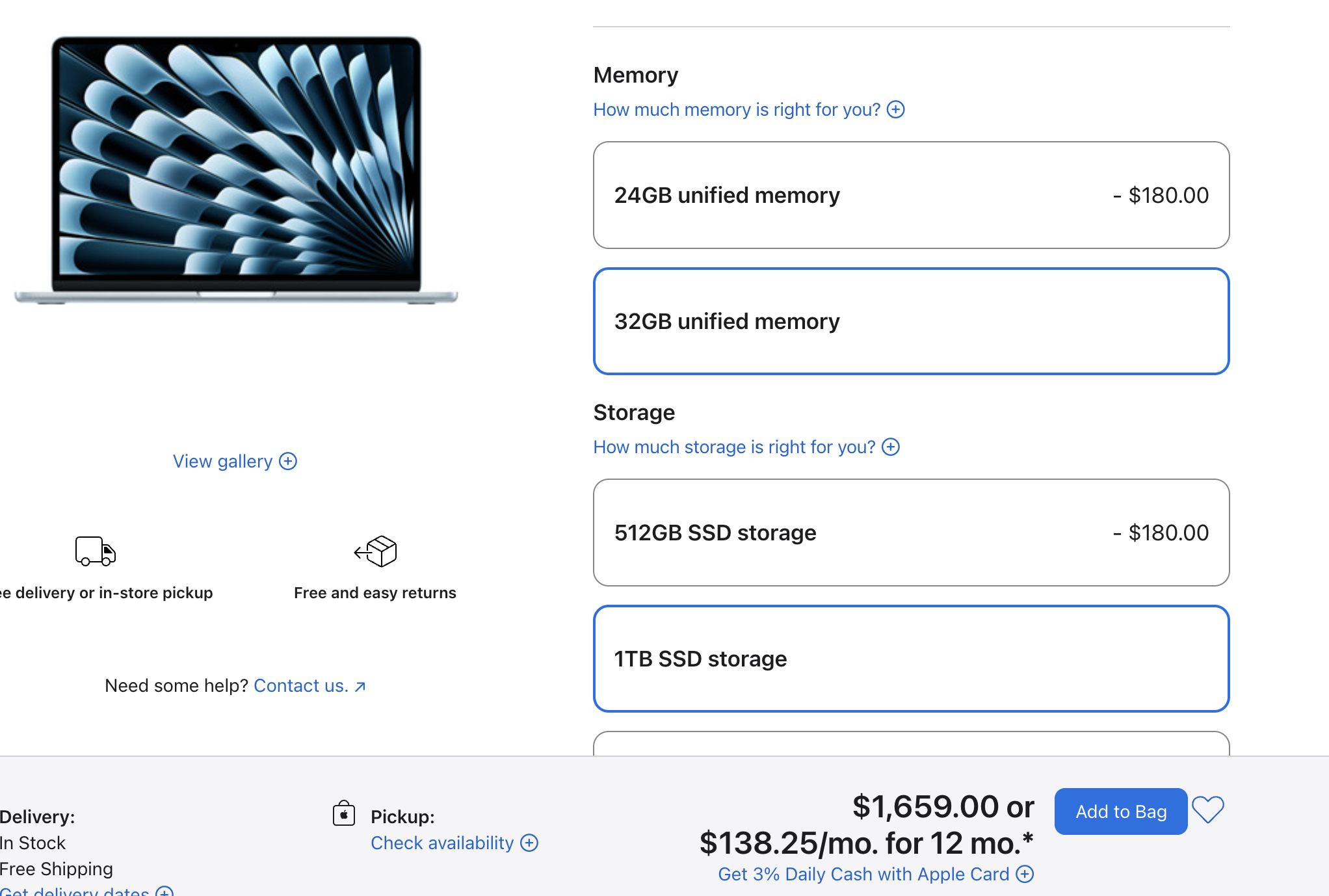Screen dimensions: 1329x896
Task: Click plus icon after Apple Card offer
Action: (x=1025, y=874)
